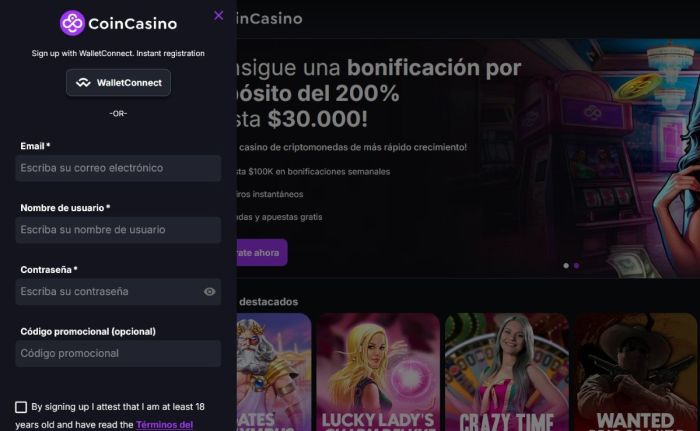The height and width of the screenshot is (431, 700).
Task: Close the sign-up panel with the X
Action: click(218, 16)
